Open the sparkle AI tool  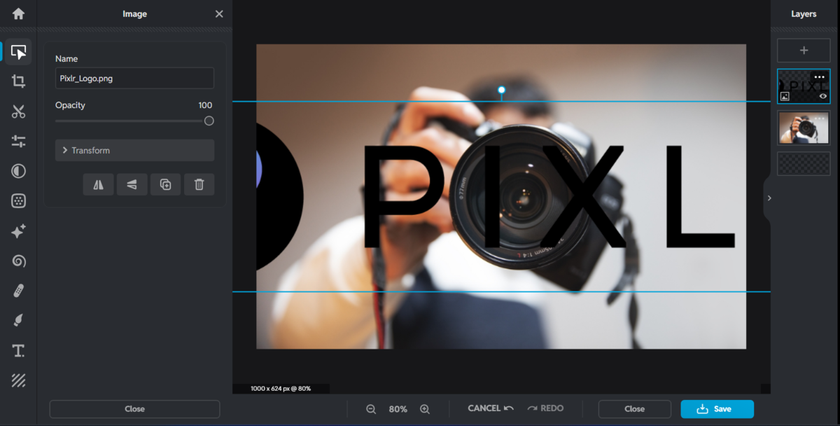[18, 231]
